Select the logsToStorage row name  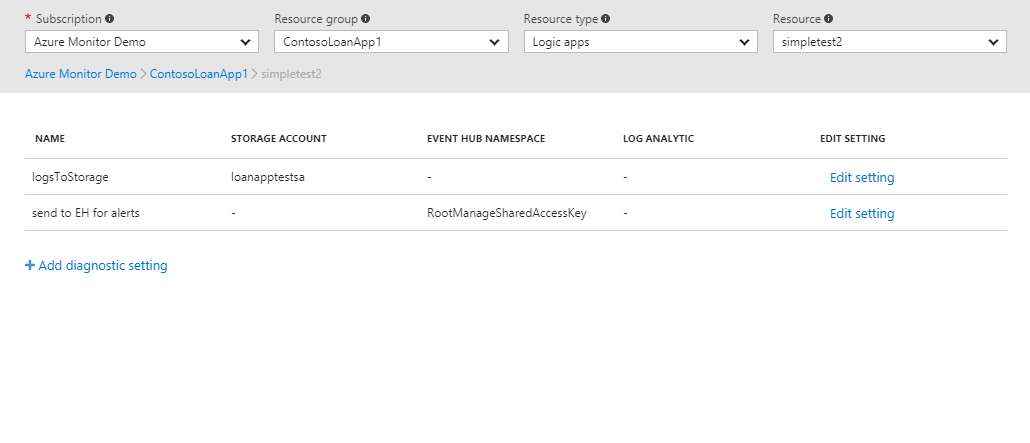coord(70,177)
